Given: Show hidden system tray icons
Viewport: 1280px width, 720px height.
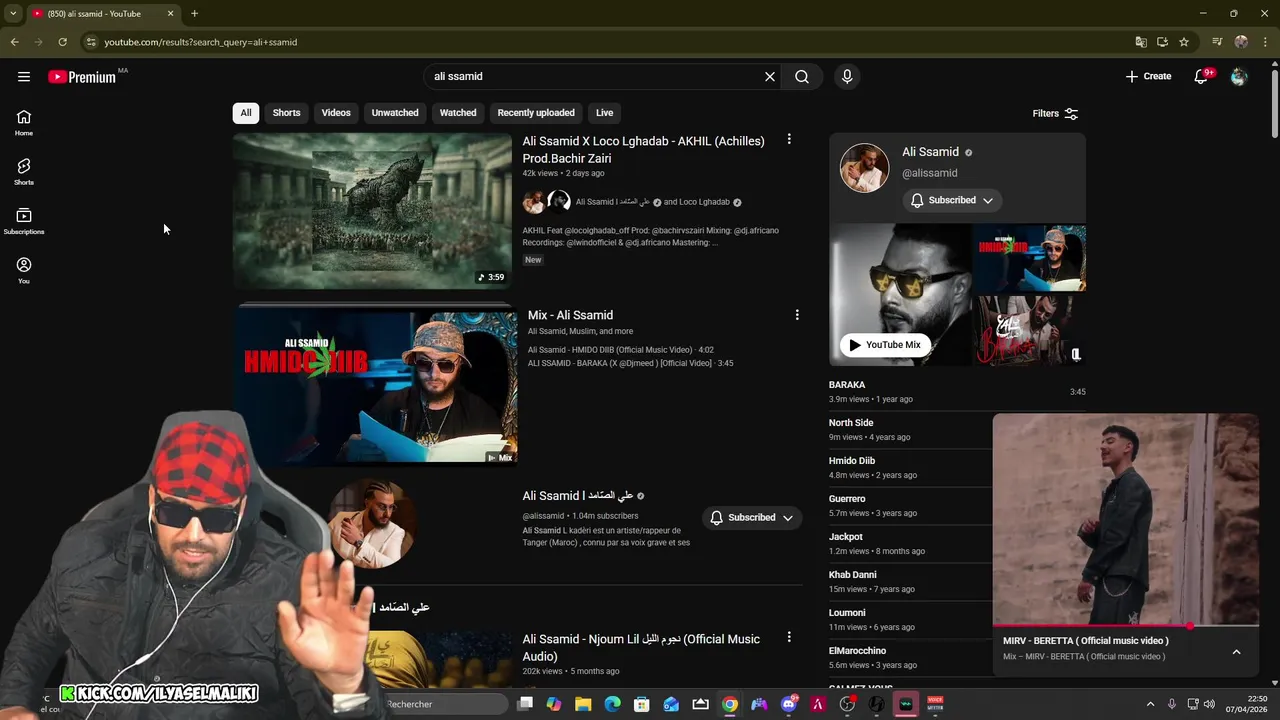Looking at the screenshot, I should click(1150, 704).
